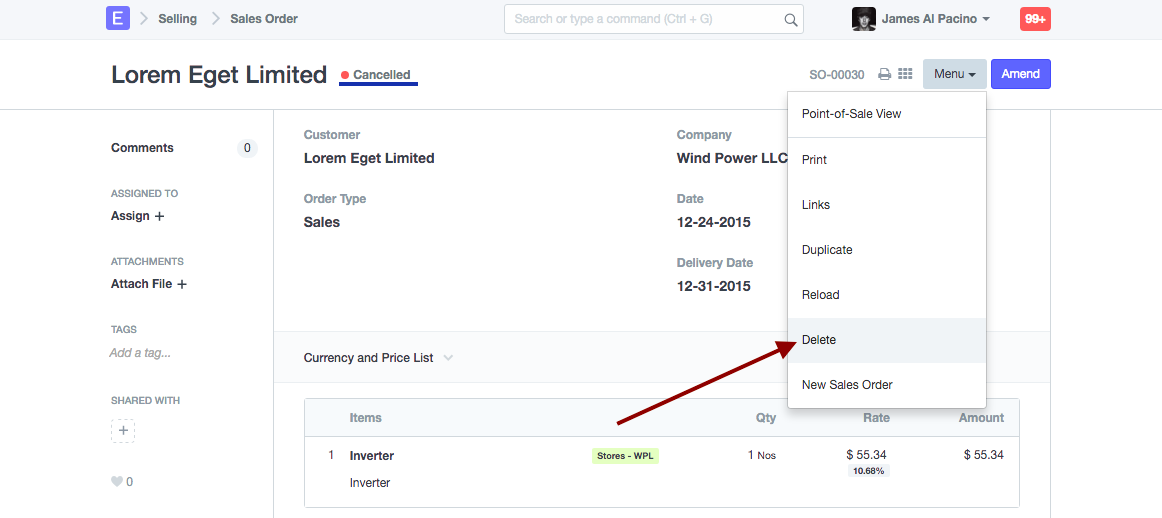Click Assign + in the sidebar
This screenshot has width=1162, height=518.
click(x=138, y=216)
